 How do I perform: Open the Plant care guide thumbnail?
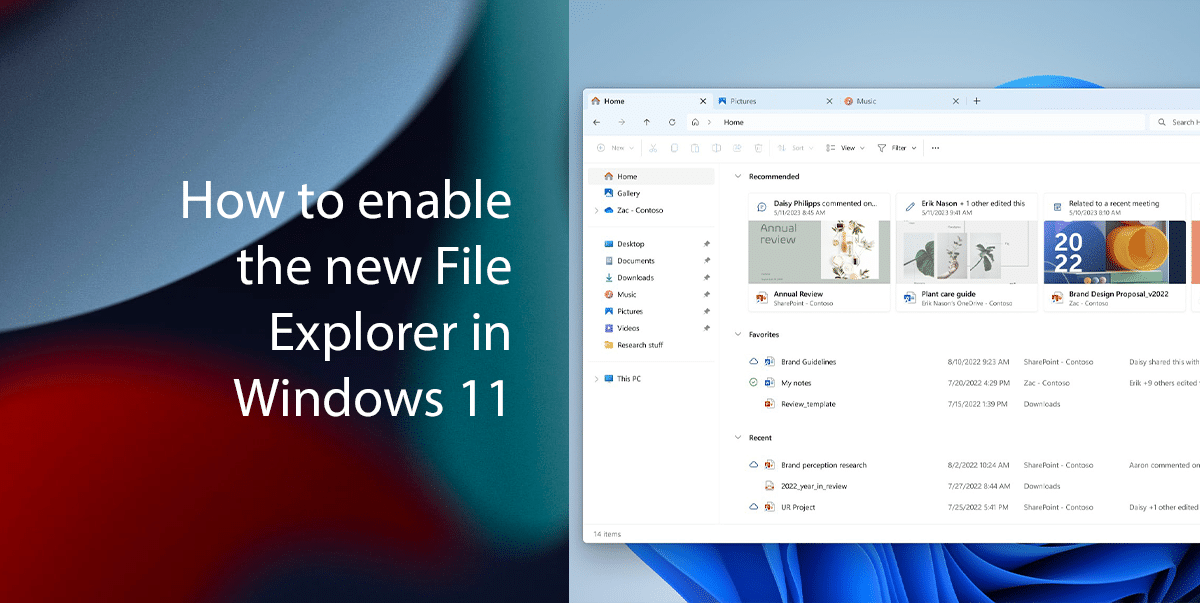[967, 252]
